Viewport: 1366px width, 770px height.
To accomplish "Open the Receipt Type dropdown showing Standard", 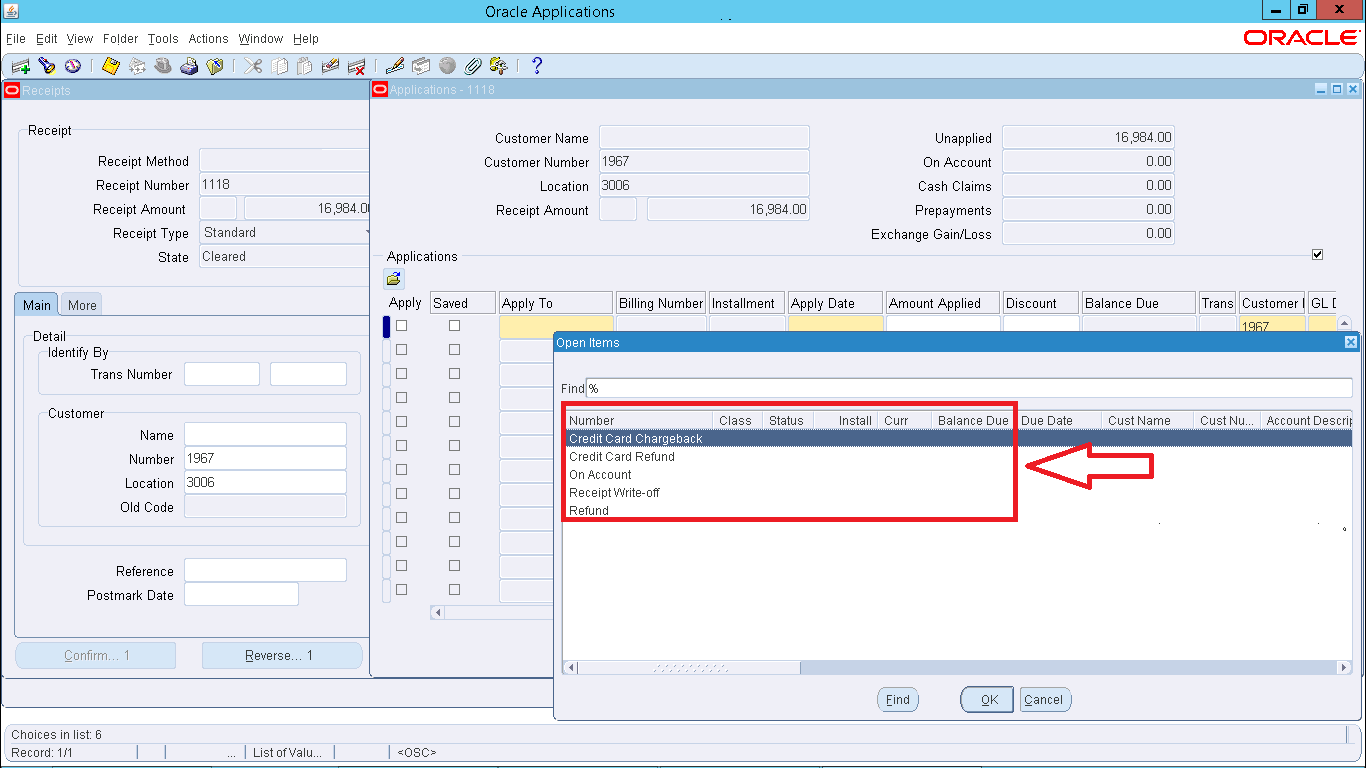I will tap(285, 233).
